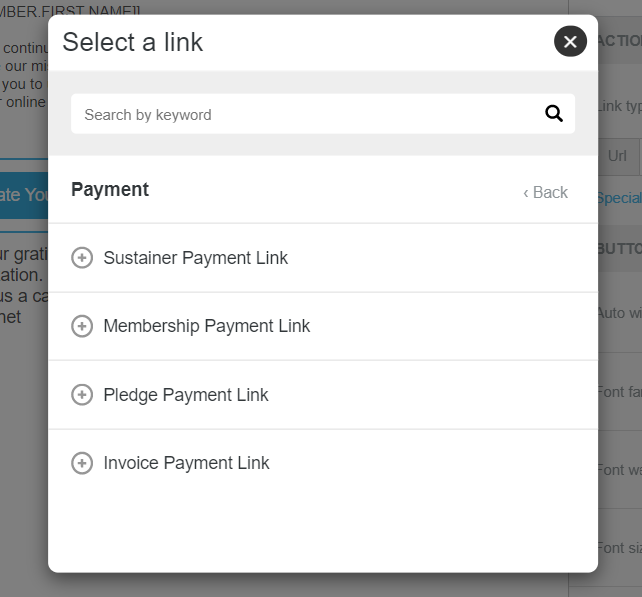Screen dimensions: 642x597
Task: Select the Sustainer Payment Link text
Action: (195, 258)
